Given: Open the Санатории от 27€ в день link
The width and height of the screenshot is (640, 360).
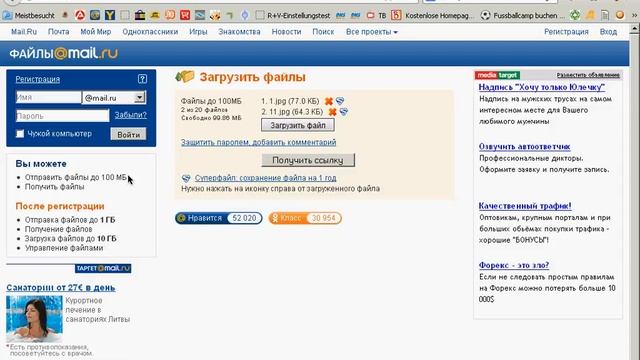Looking at the screenshot, I should [61, 287].
